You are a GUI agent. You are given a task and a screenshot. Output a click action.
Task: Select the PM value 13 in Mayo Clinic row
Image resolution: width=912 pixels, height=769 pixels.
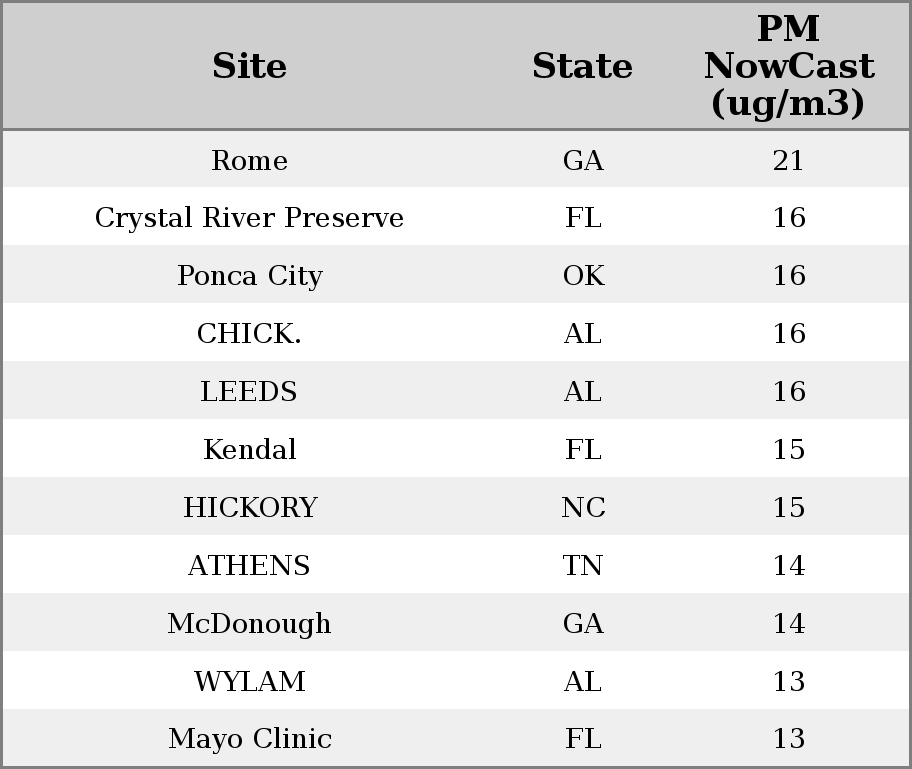pos(788,739)
